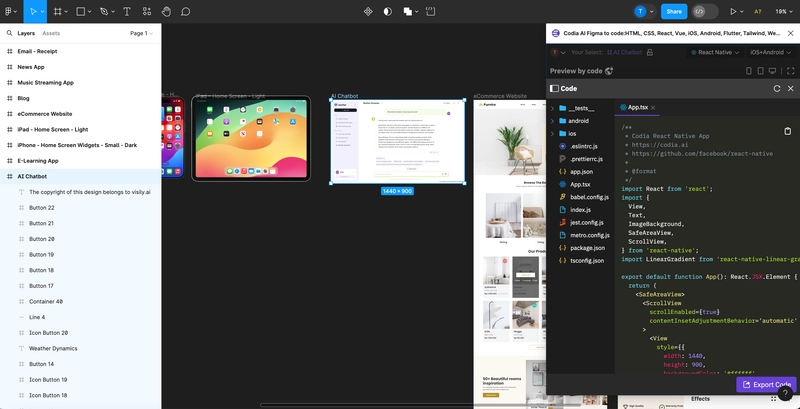Viewport: 800px width, 409px height.
Task: Search the layers with magnifier icon
Action: click(8, 33)
